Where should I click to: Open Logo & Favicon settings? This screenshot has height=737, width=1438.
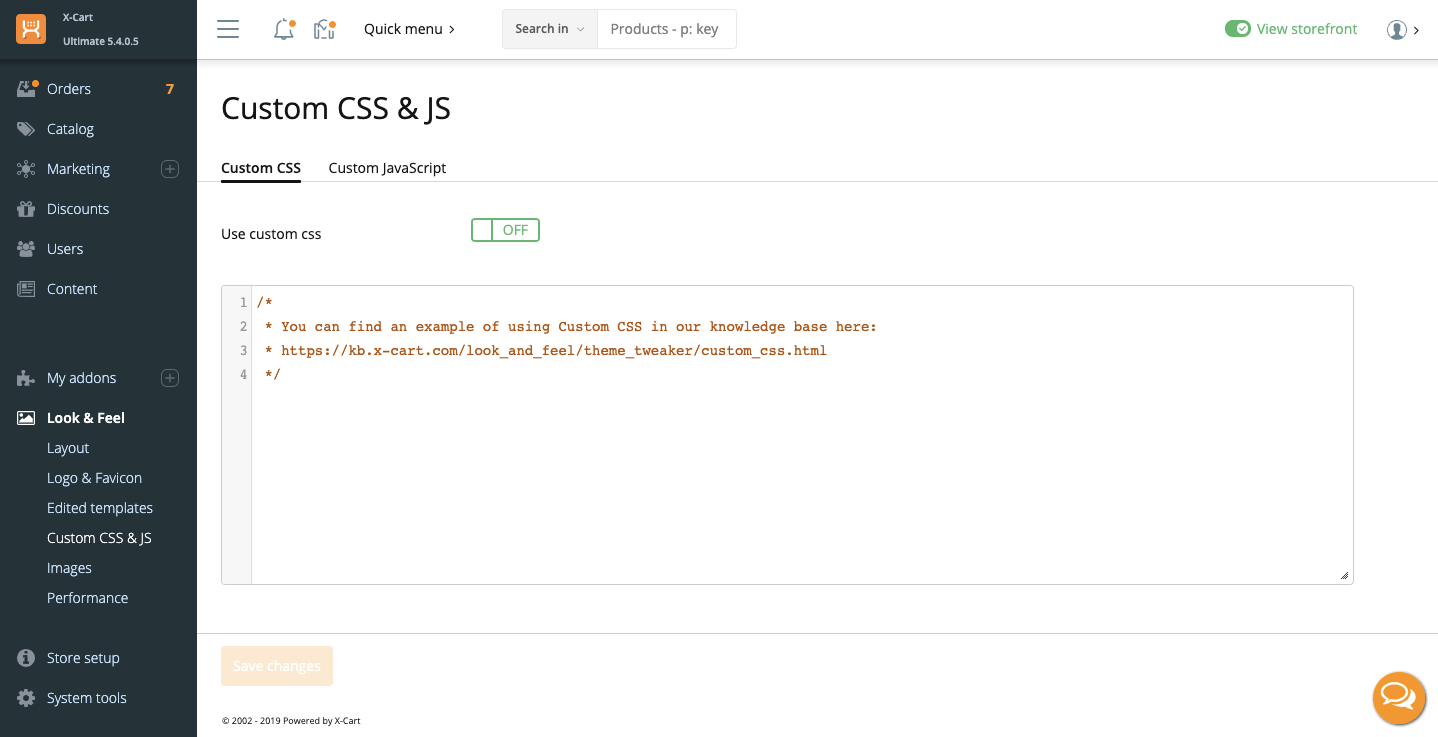[94, 478]
